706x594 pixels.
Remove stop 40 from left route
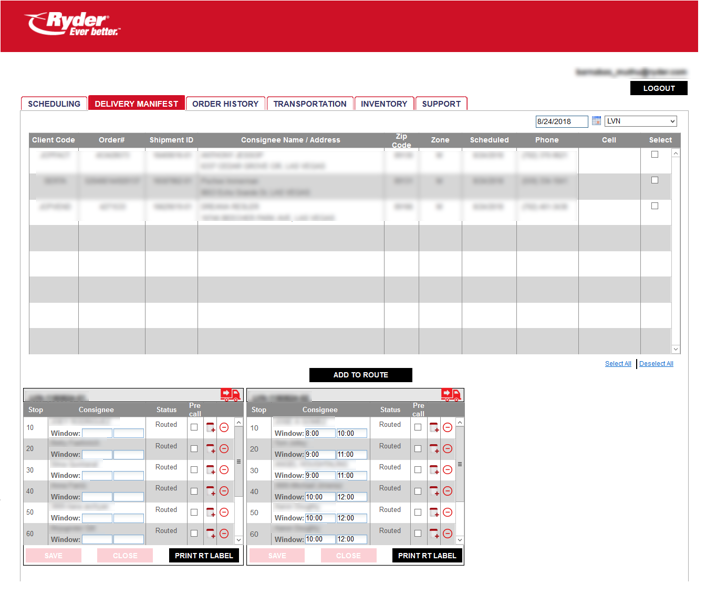click(224, 491)
